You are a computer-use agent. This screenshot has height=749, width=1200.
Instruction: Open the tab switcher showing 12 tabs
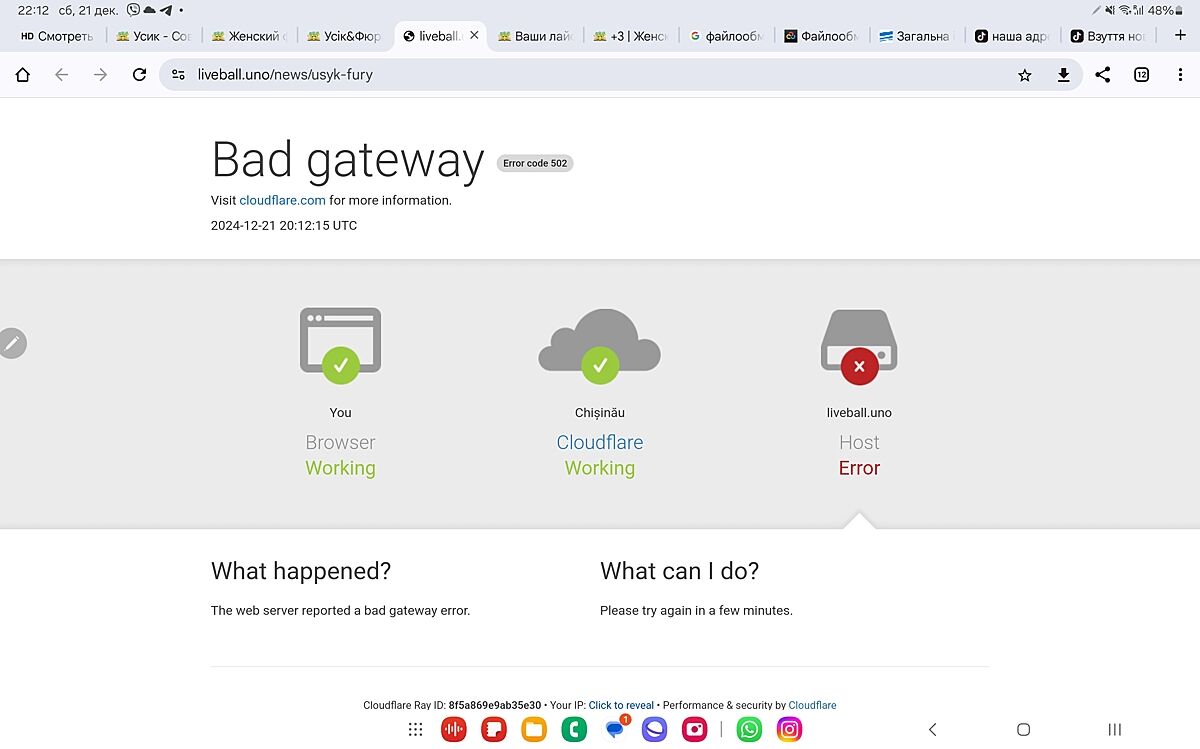[1141, 75]
